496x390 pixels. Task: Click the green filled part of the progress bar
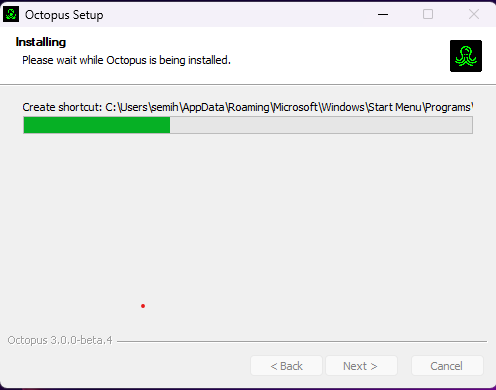pyautogui.click(x=97, y=125)
